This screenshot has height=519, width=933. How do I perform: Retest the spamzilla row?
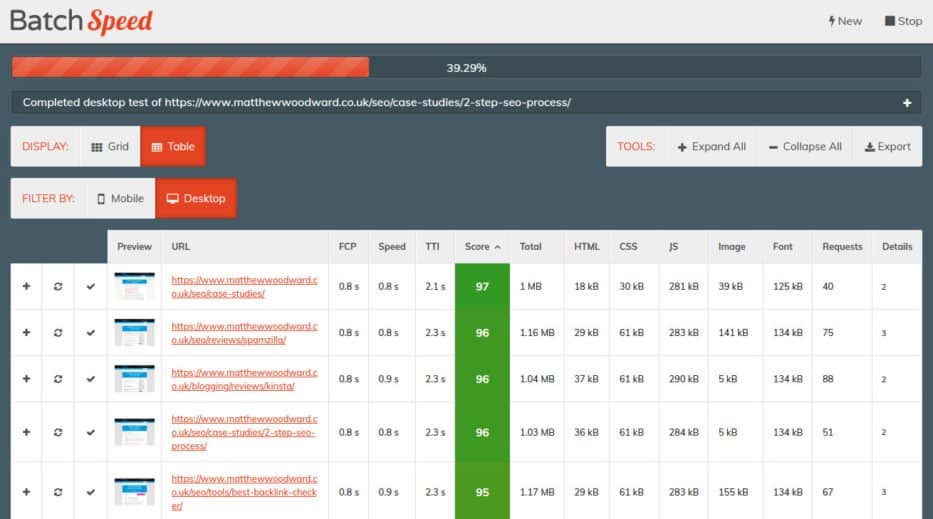(58, 333)
